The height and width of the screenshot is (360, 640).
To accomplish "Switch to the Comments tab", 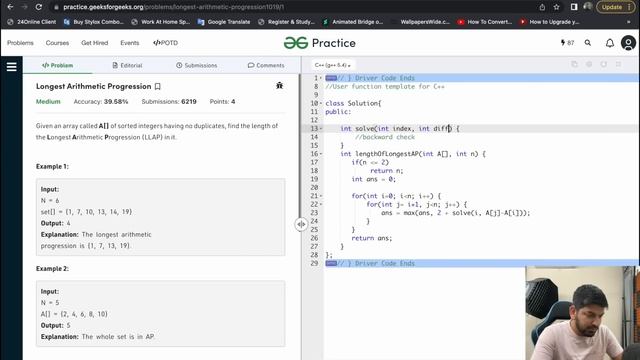I will pyautogui.click(x=266, y=65).
